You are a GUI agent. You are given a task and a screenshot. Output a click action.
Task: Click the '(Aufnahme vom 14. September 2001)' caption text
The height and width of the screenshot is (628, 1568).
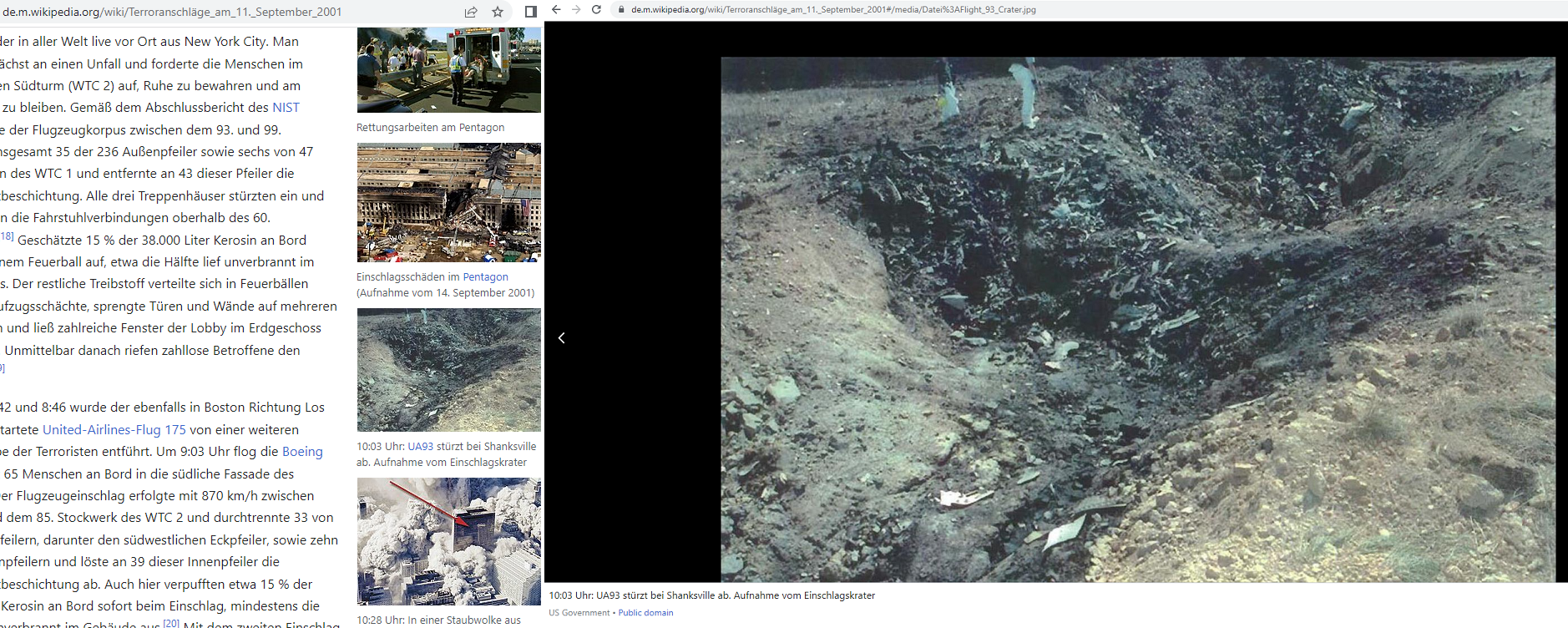coord(446,293)
